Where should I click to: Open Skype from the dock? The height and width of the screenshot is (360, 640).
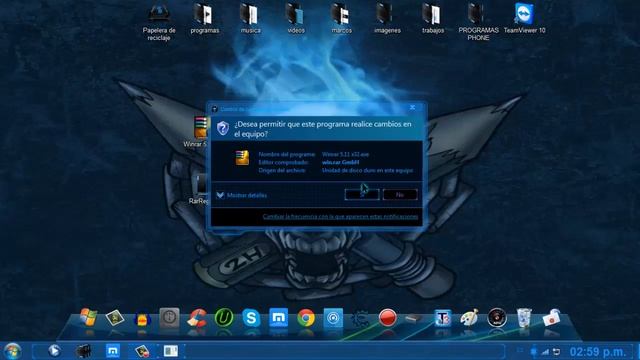tap(251, 318)
